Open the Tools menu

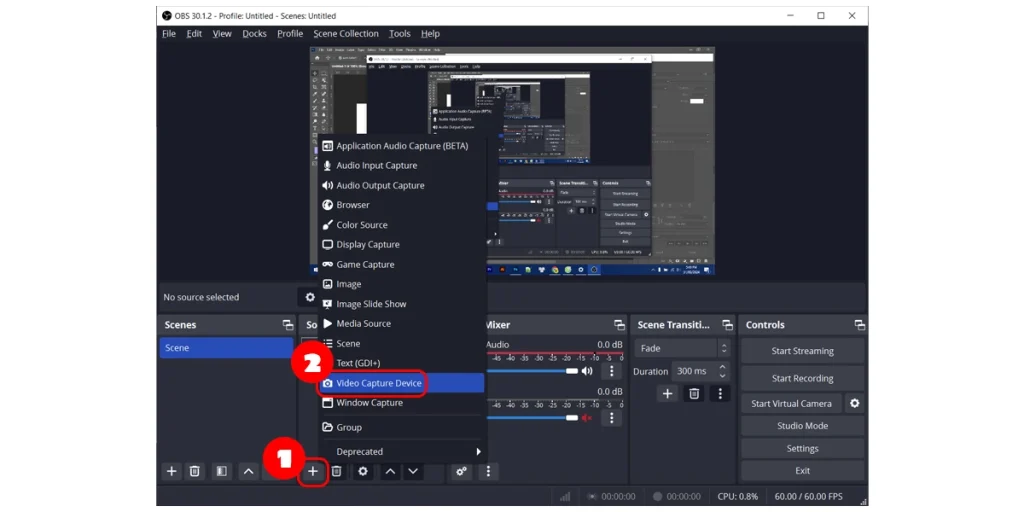tap(400, 33)
